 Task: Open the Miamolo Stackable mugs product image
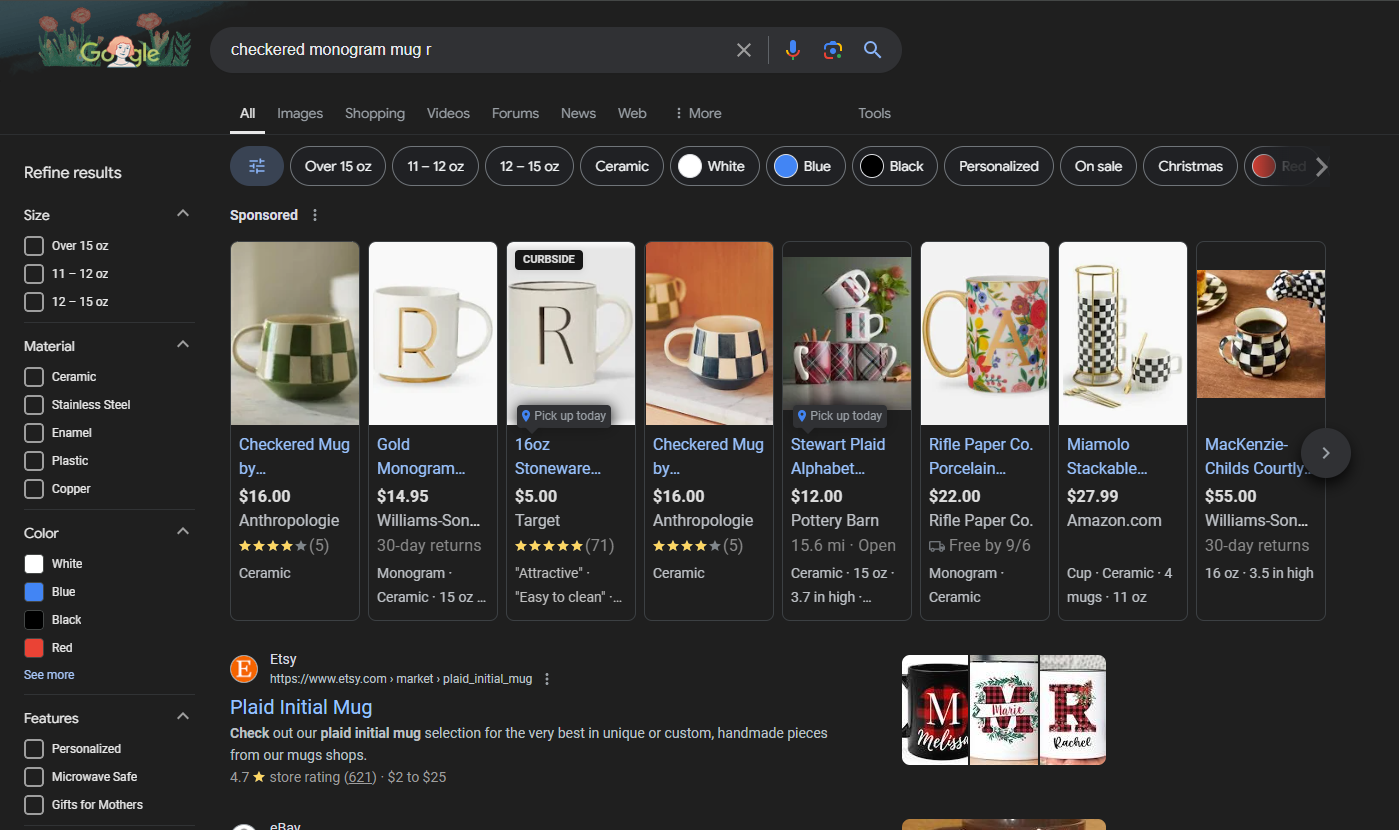point(1123,333)
